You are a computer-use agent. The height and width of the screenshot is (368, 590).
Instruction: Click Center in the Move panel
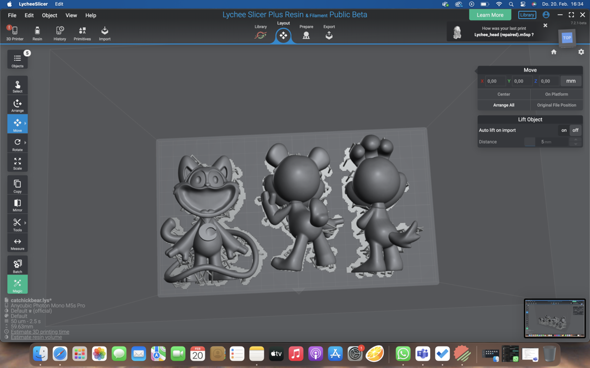(x=504, y=94)
